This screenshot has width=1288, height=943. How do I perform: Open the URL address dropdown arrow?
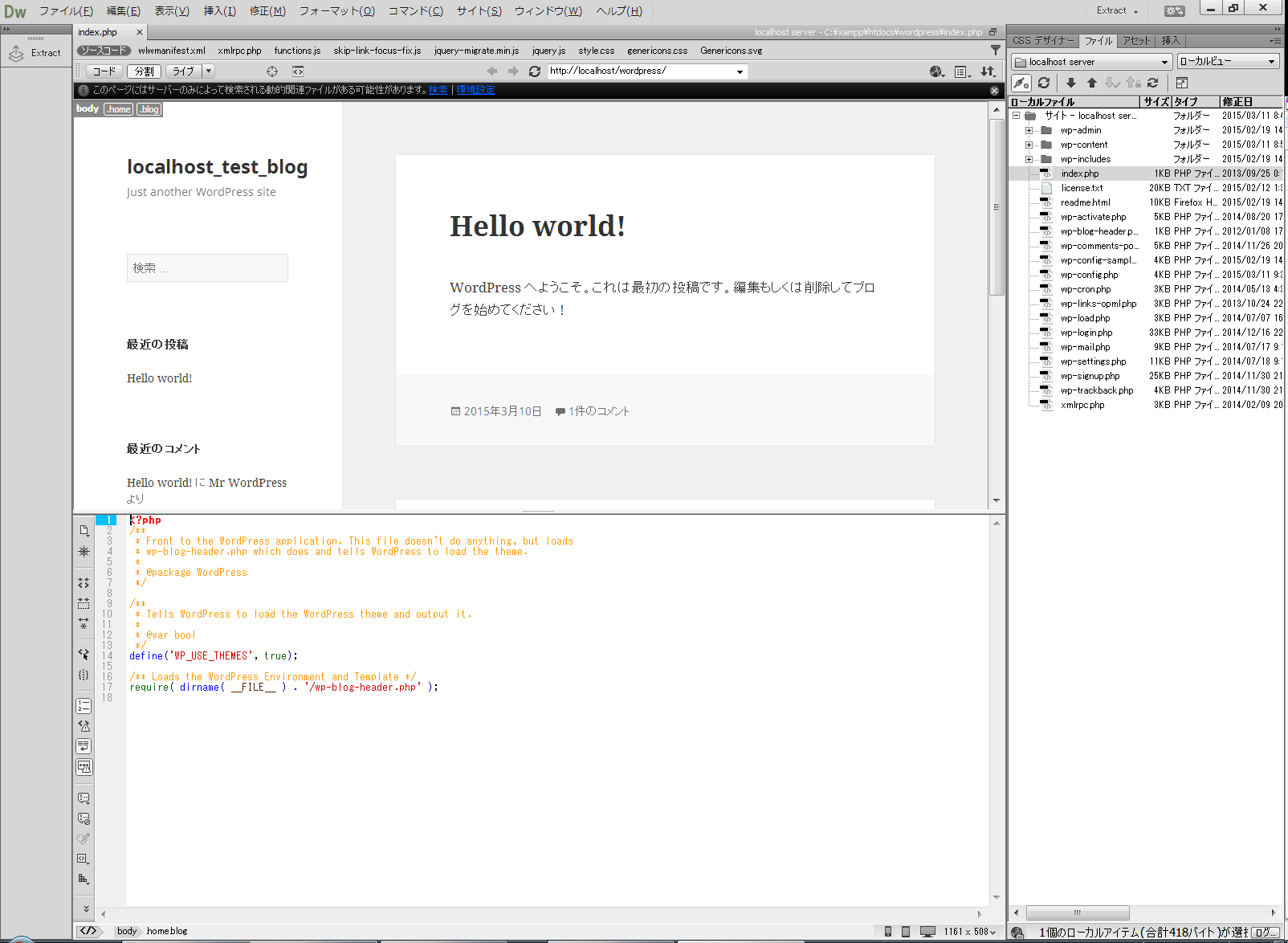point(740,71)
